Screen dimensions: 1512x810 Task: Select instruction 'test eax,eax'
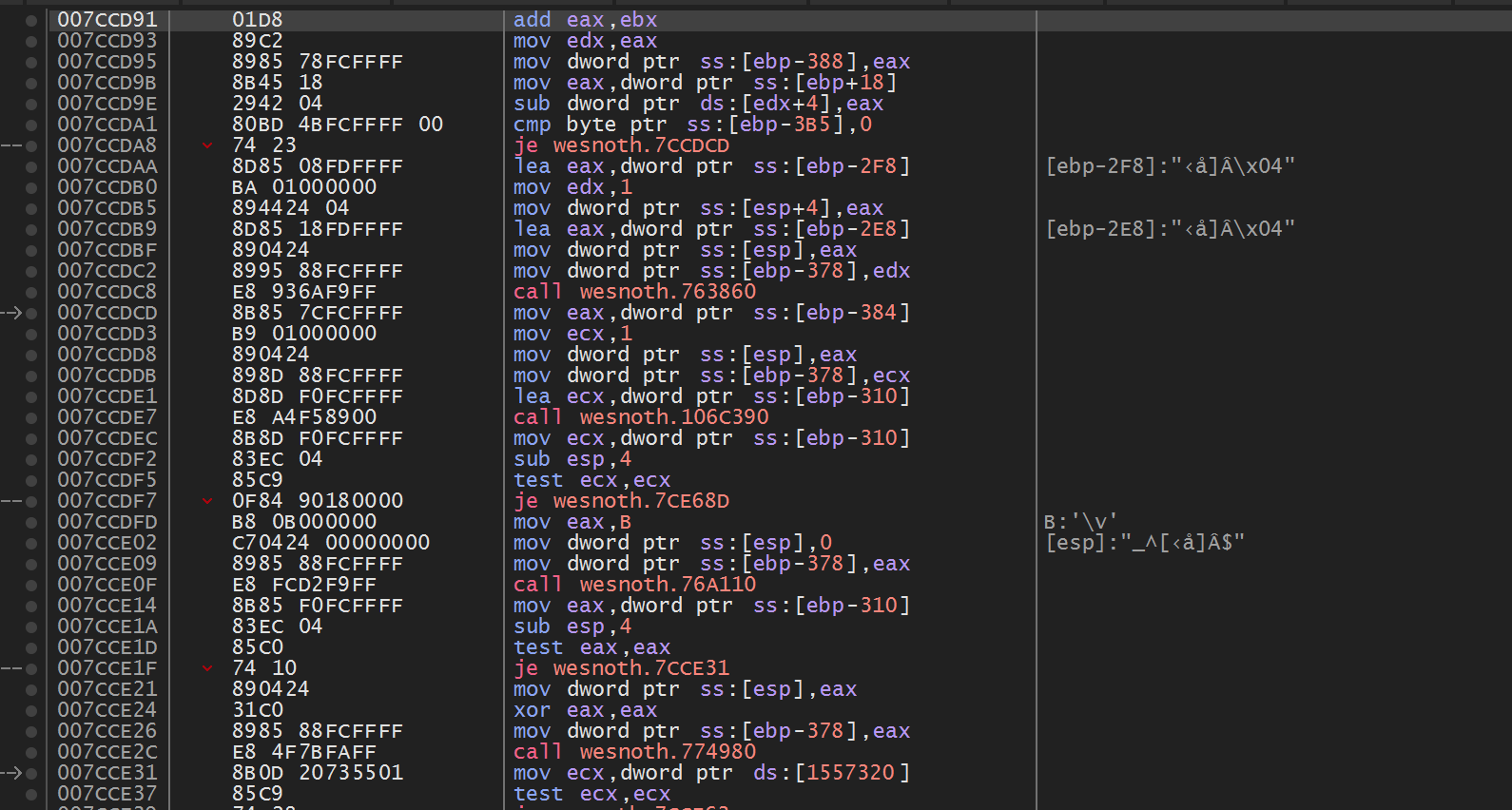tap(591, 647)
